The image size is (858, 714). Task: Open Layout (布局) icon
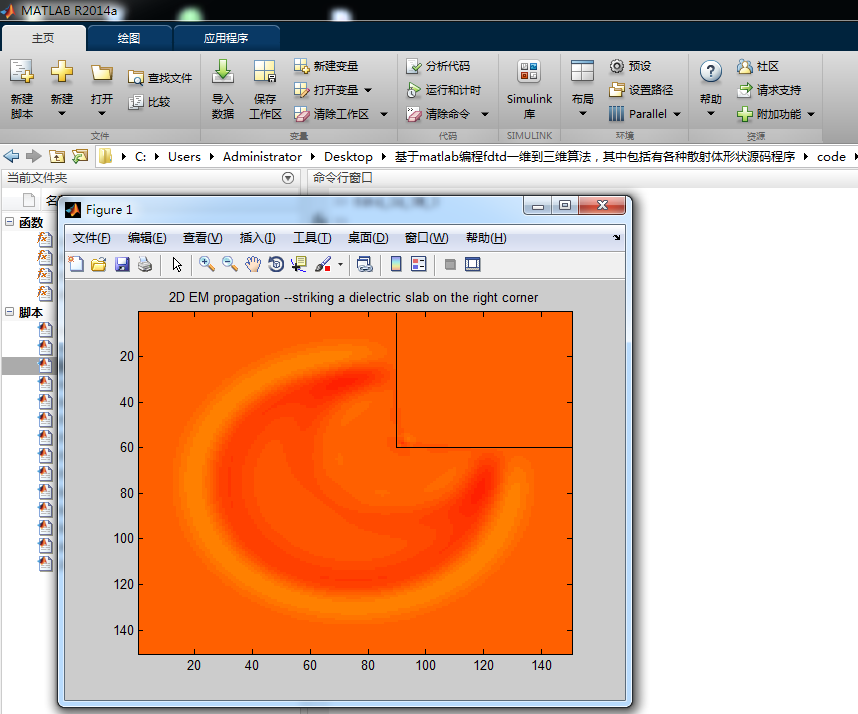coord(582,72)
